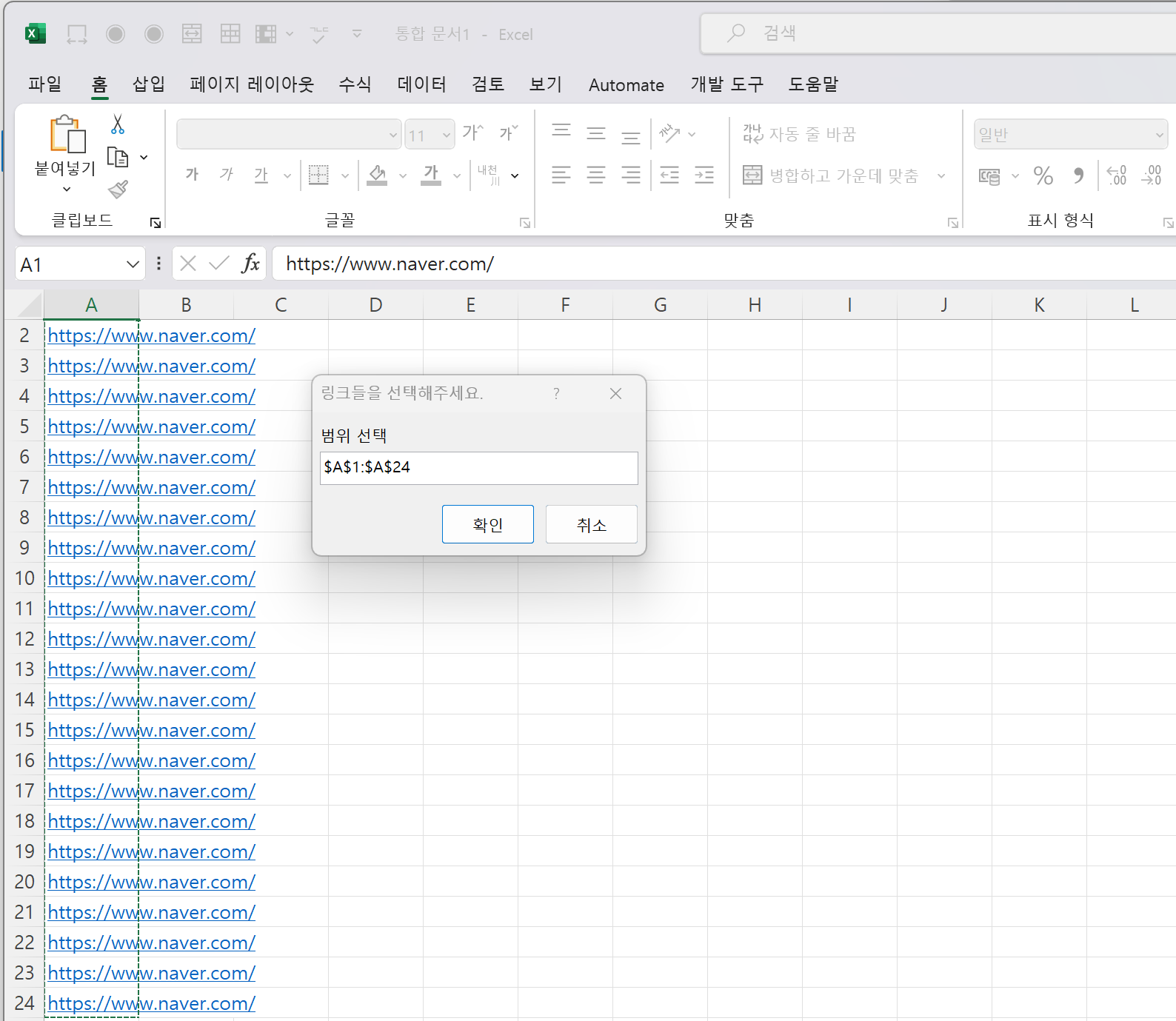The width and height of the screenshot is (1176, 1021).
Task: Click the accounting number format icon
Action: (989, 176)
